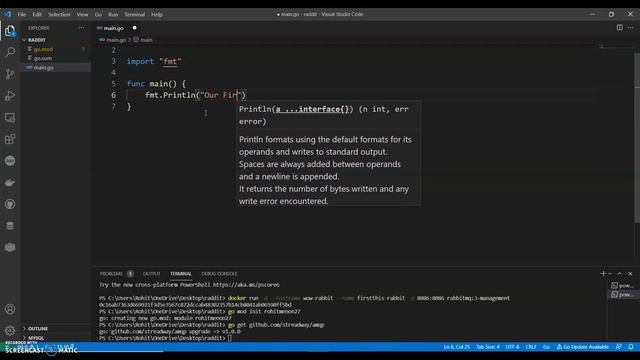
Task: Click the VS Code logo icon
Action: (8, 14)
